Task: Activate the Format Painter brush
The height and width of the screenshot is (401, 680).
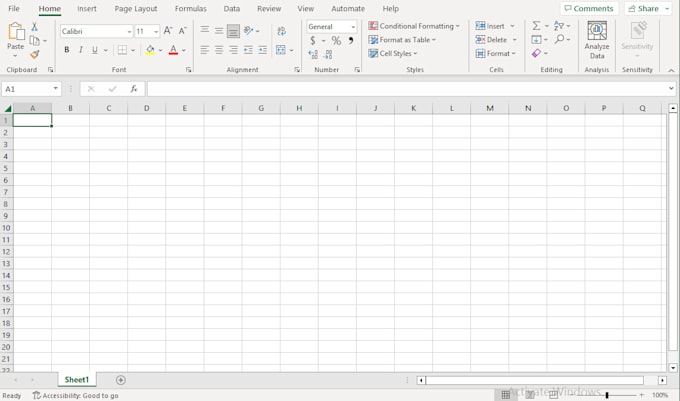Action: pyautogui.click(x=35, y=54)
